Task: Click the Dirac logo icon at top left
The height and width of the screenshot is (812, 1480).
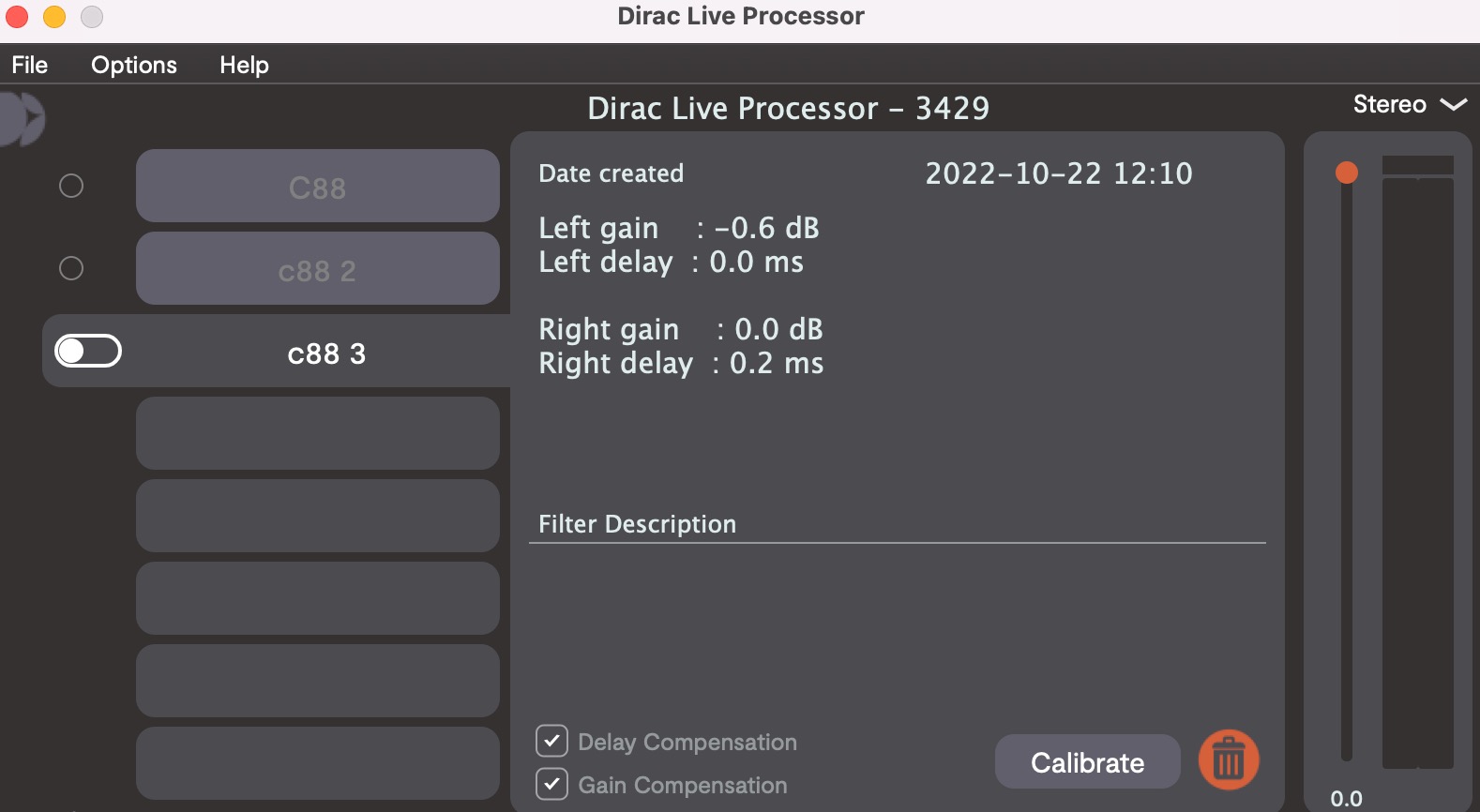Action: click(x=22, y=119)
